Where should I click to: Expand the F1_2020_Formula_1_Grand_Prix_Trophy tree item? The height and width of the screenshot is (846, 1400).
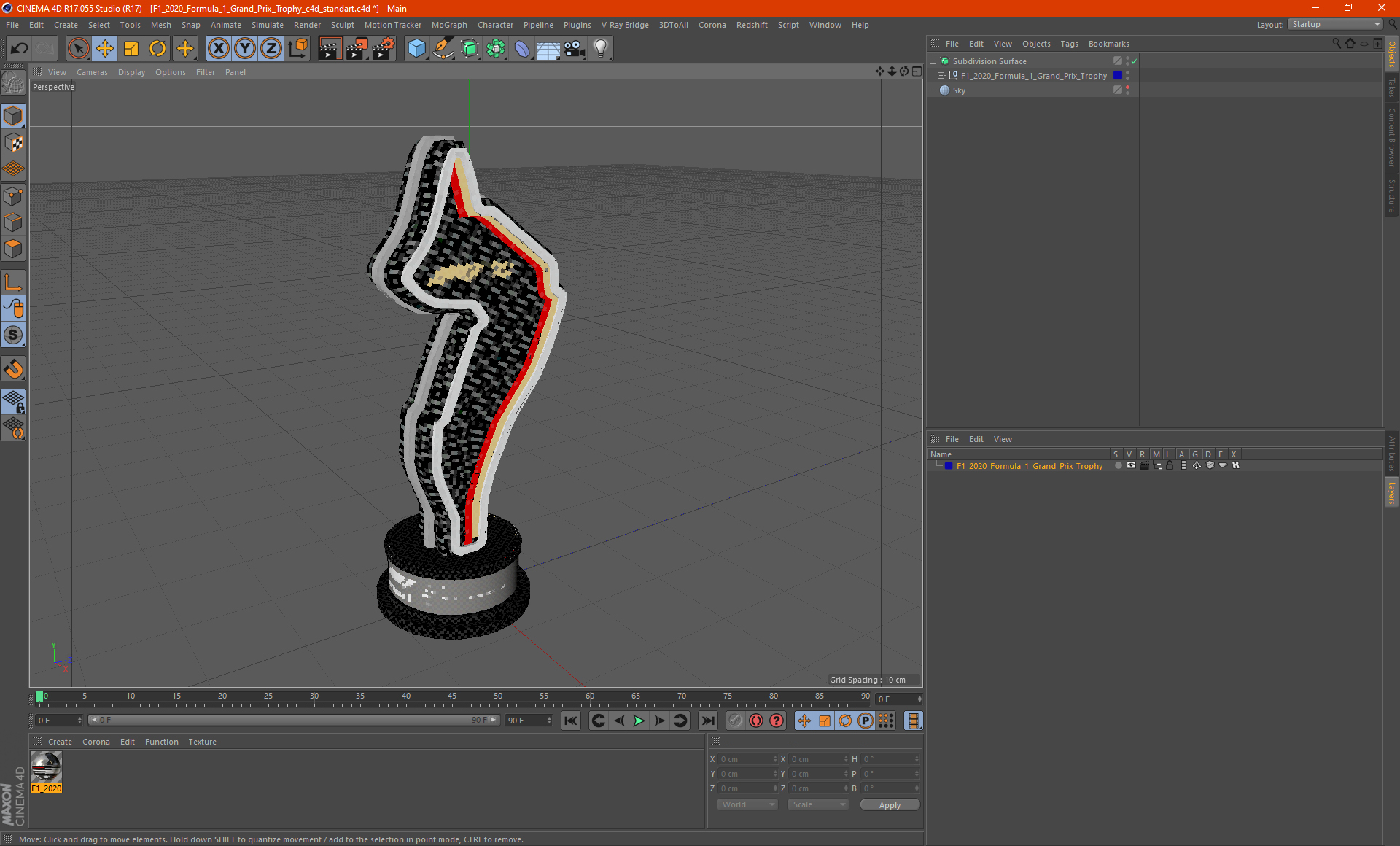[941, 75]
